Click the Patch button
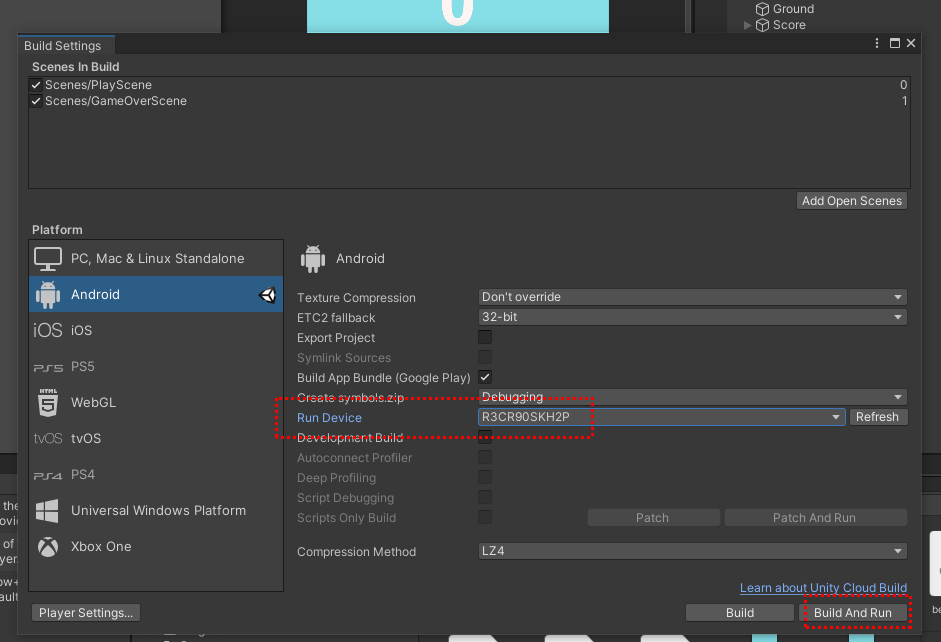The image size is (941, 642). 653,518
